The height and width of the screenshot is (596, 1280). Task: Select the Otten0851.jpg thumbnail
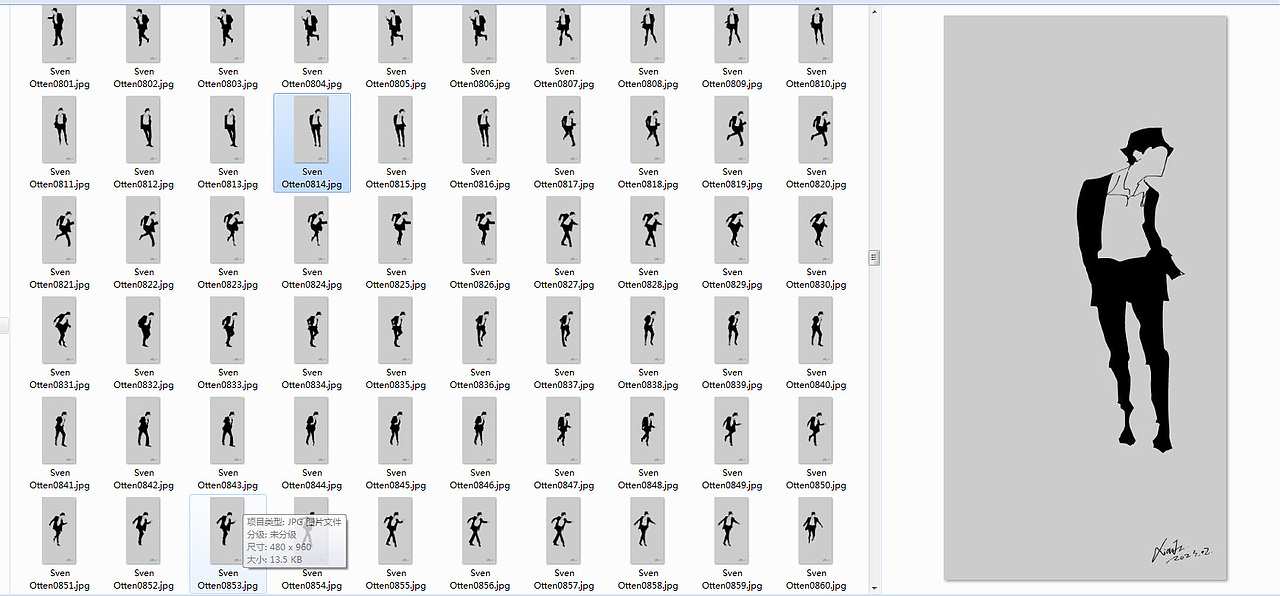[60, 531]
